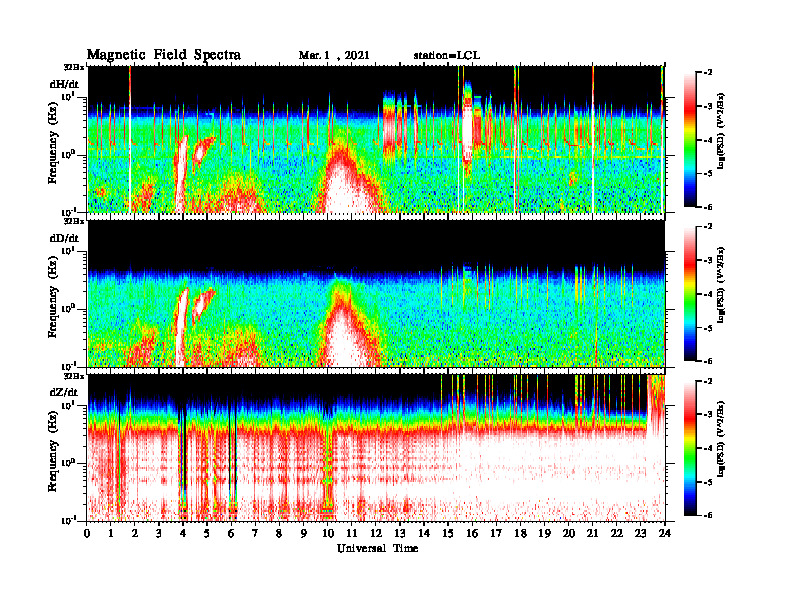Click the dZ/dt spectrogram plot area
This screenshot has height=612, width=792.
(376, 448)
